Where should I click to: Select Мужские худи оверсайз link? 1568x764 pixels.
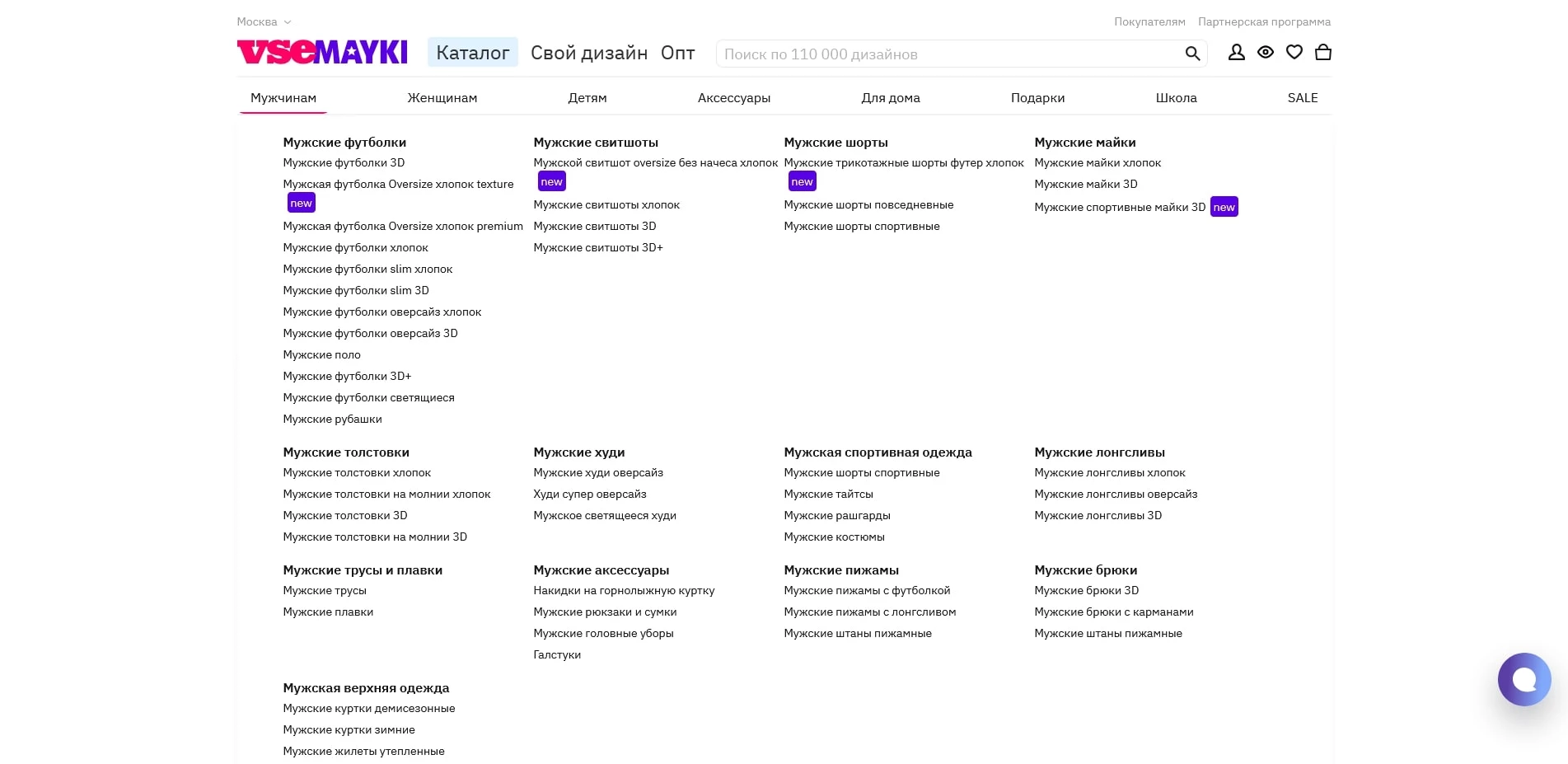(x=597, y=473)
